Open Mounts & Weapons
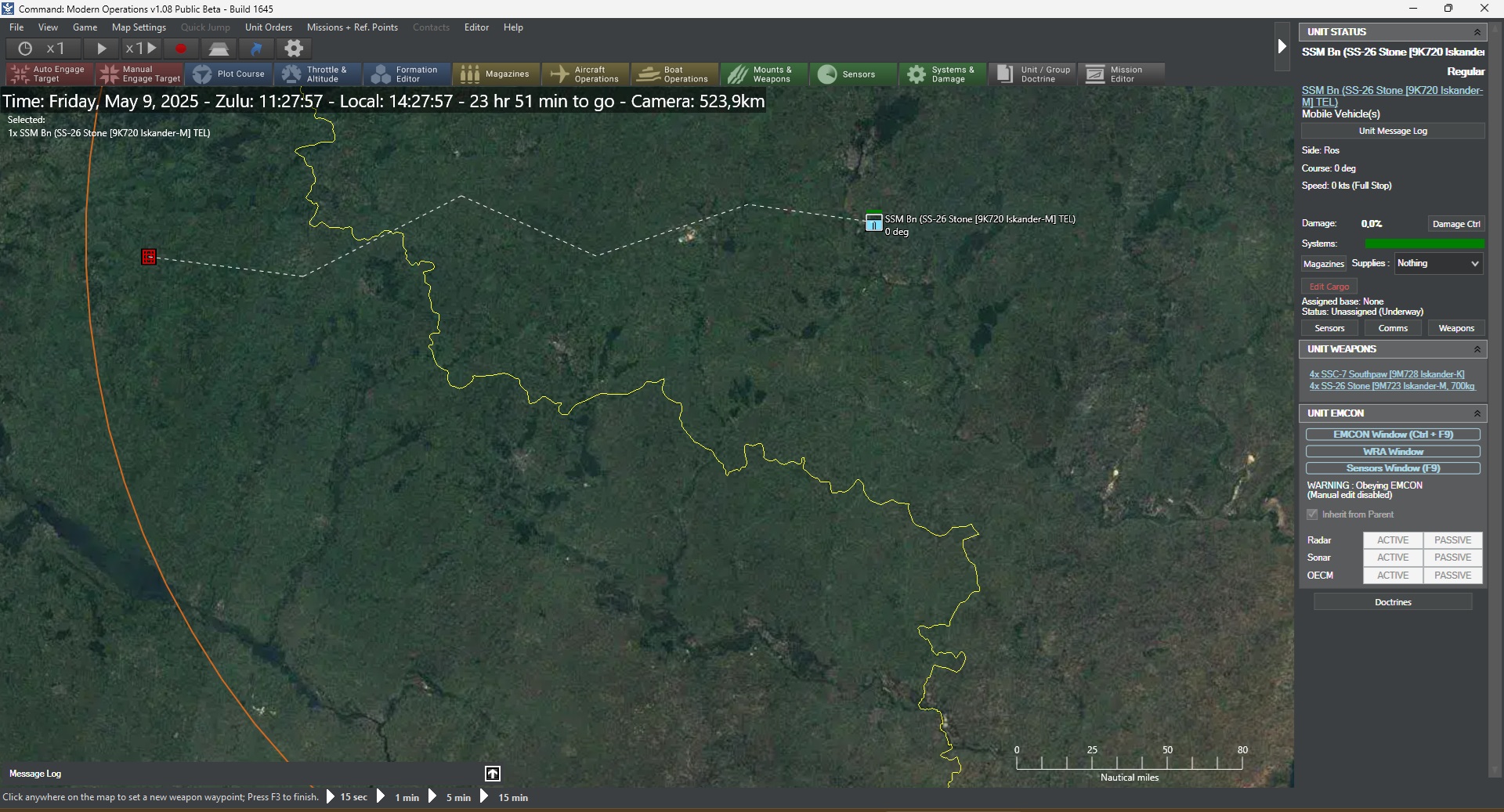1504x812 pixels. [x=764, y=74]
